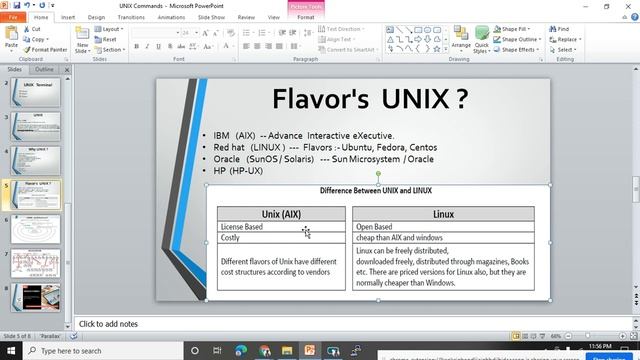Click the Decrease Font Size icon
Screen dimensions: 640x360
point(216,33)
